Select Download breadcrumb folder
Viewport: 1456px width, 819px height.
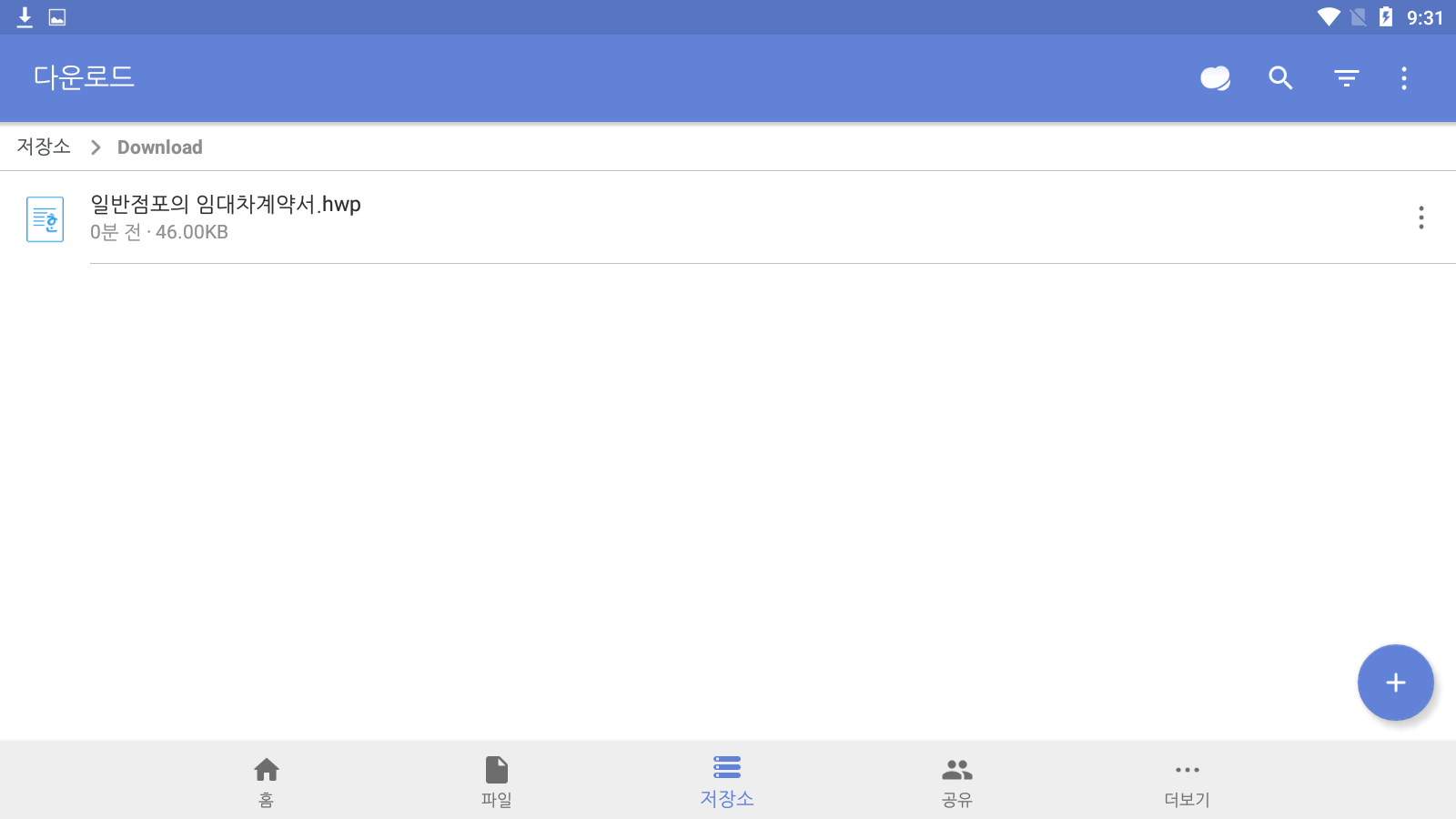pos(160,147)
